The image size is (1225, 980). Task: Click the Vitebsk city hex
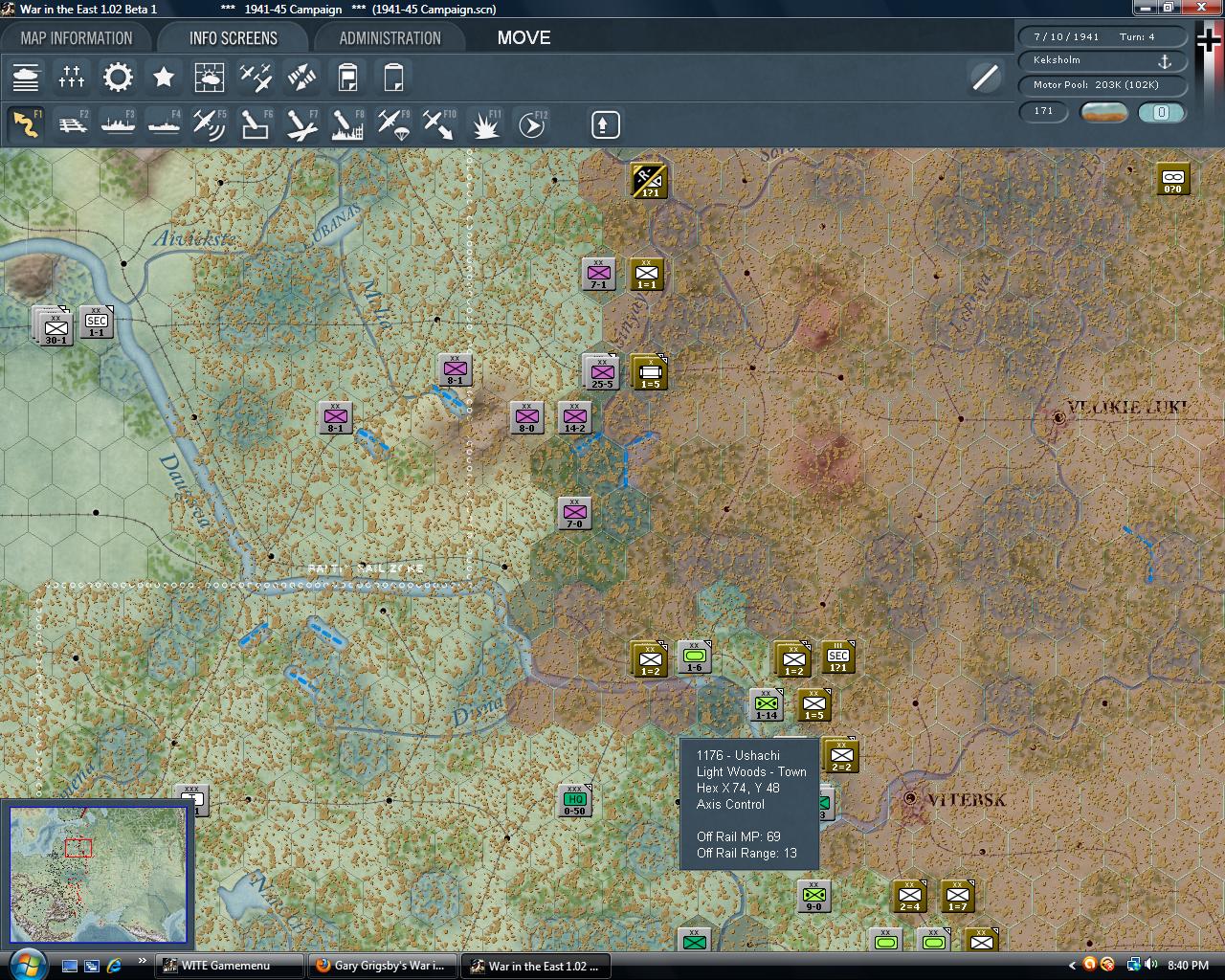click(910, 798)
